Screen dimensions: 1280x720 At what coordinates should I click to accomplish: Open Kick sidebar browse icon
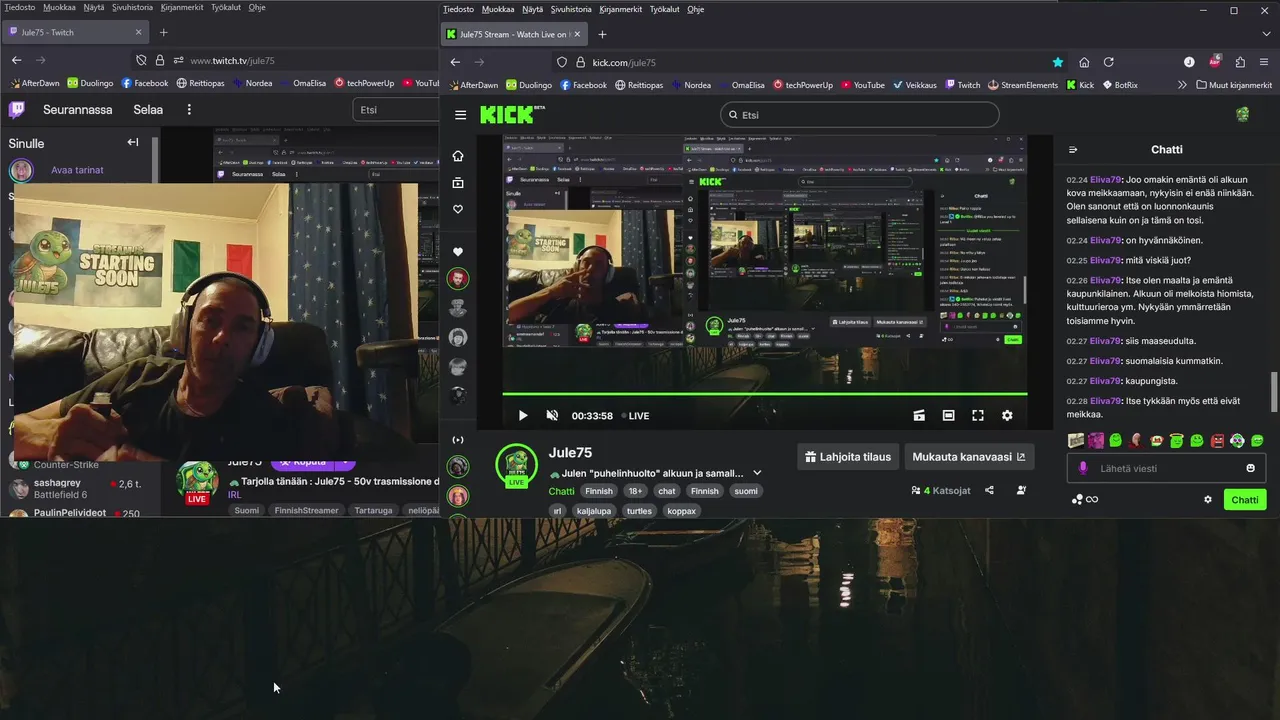pos(458,183)
